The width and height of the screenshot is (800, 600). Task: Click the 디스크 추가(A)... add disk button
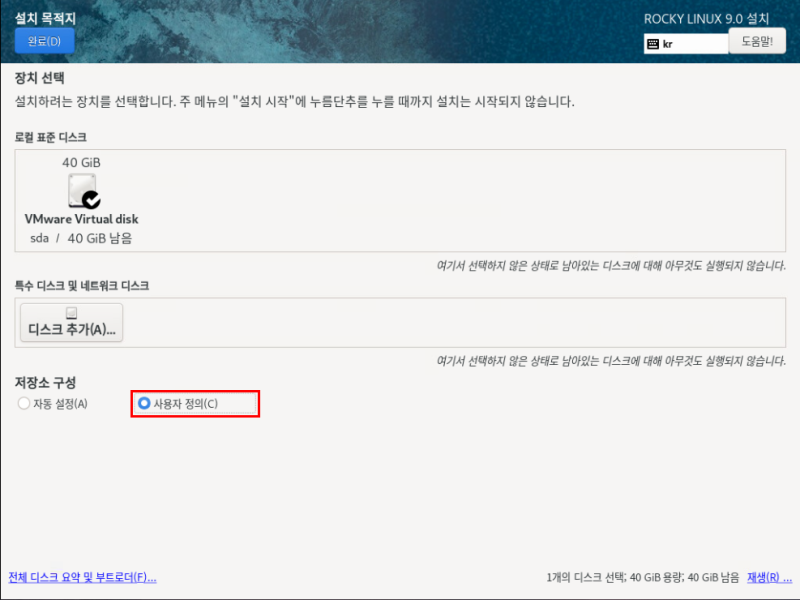pos(71,322)
